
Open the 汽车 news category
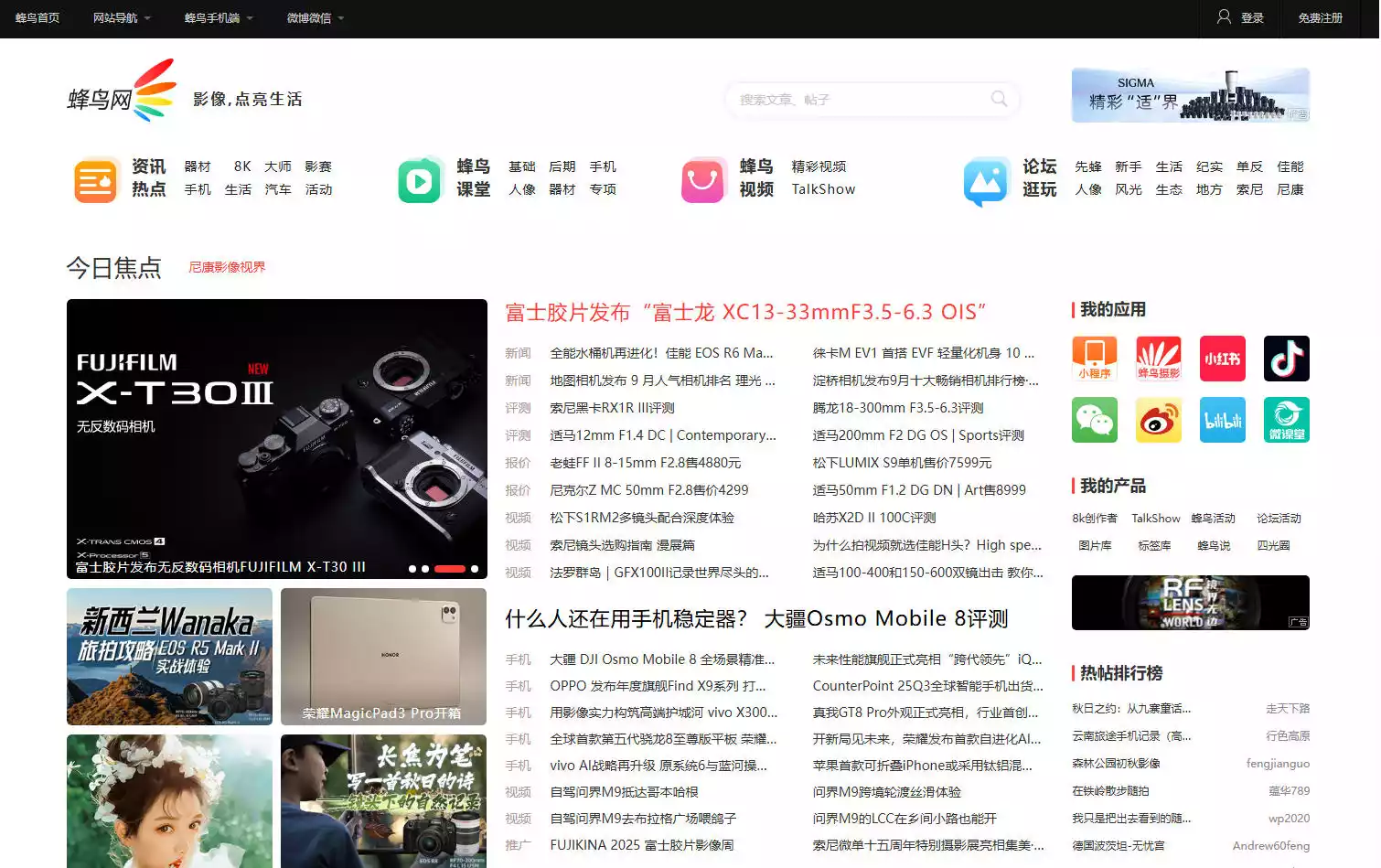click(278, 189)
